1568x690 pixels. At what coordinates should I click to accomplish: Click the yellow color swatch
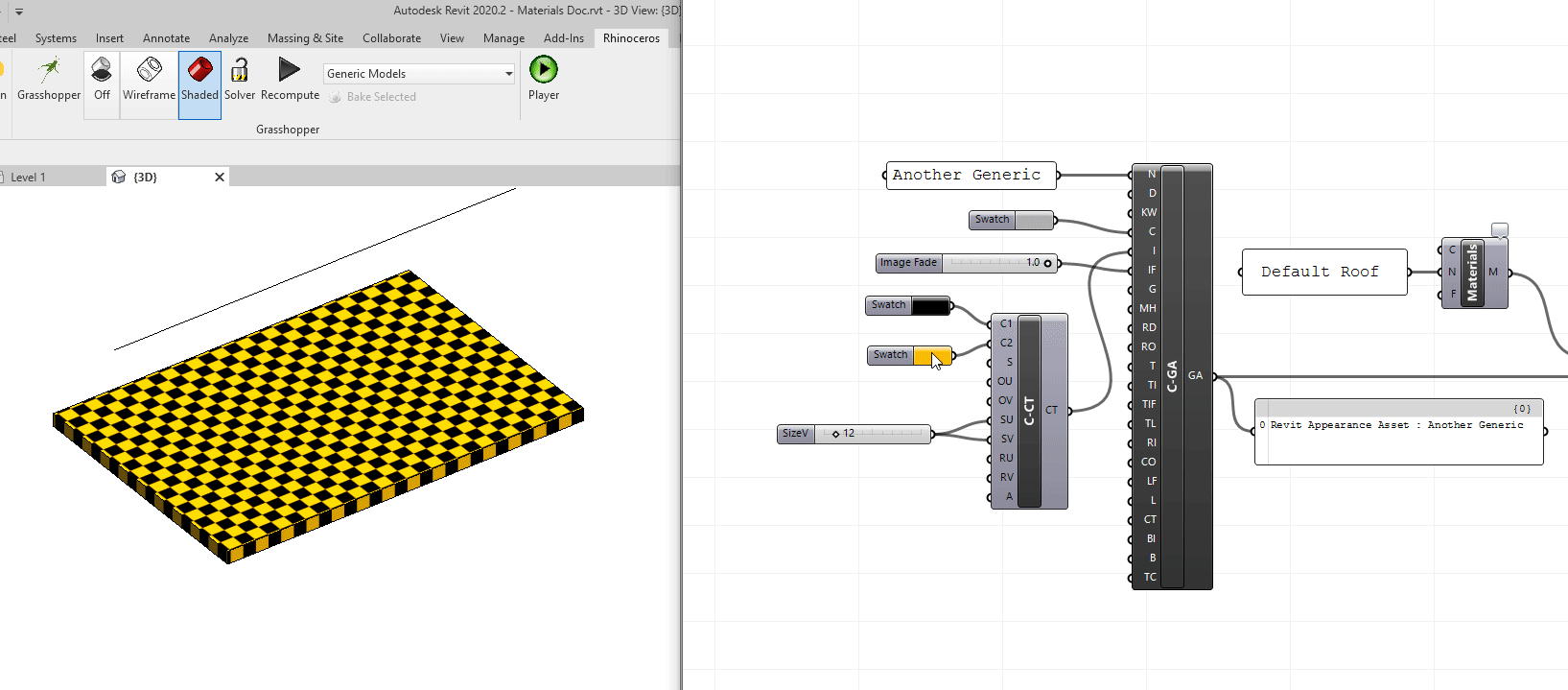click(x=930, y=355)
